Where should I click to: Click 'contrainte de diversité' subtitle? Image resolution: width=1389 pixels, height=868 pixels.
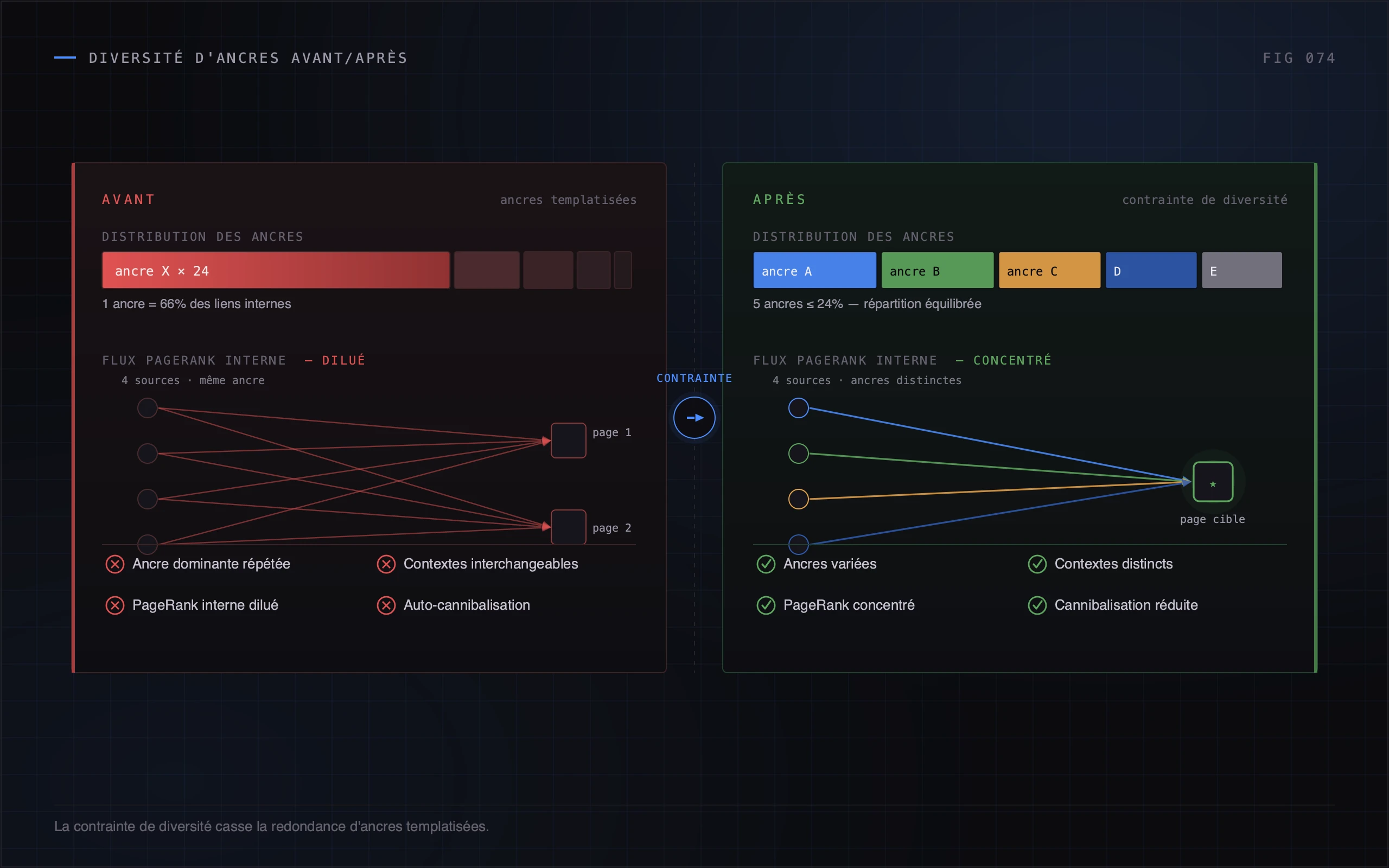tap(1205, 200)
